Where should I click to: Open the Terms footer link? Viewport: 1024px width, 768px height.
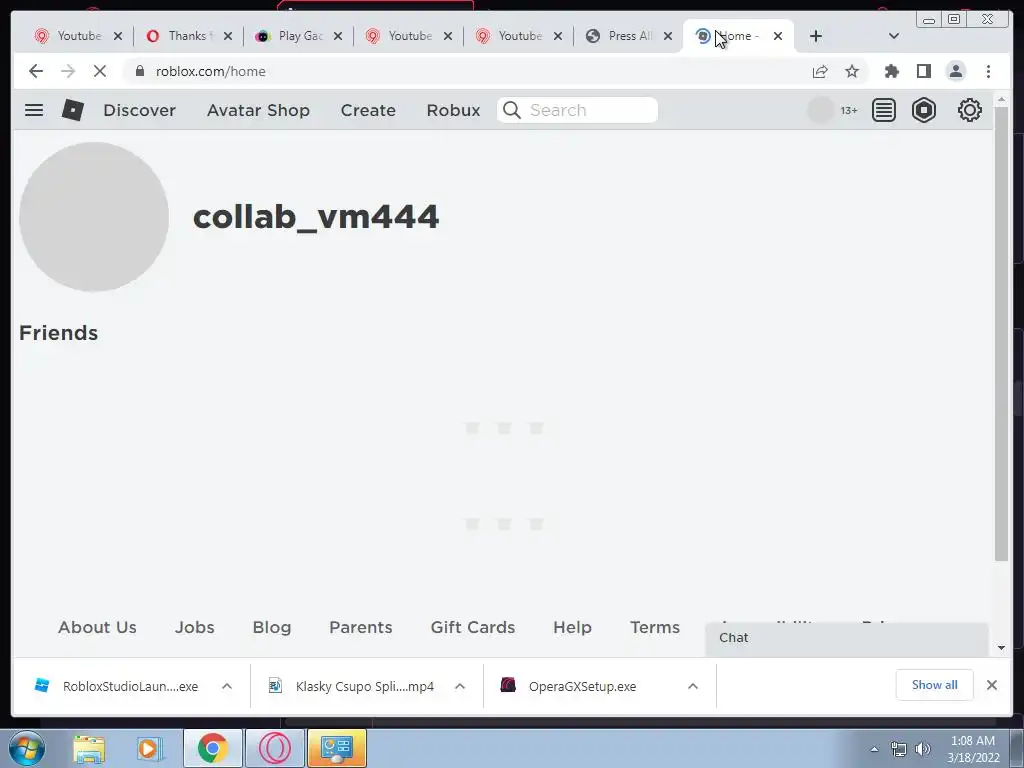pos(655,628)
